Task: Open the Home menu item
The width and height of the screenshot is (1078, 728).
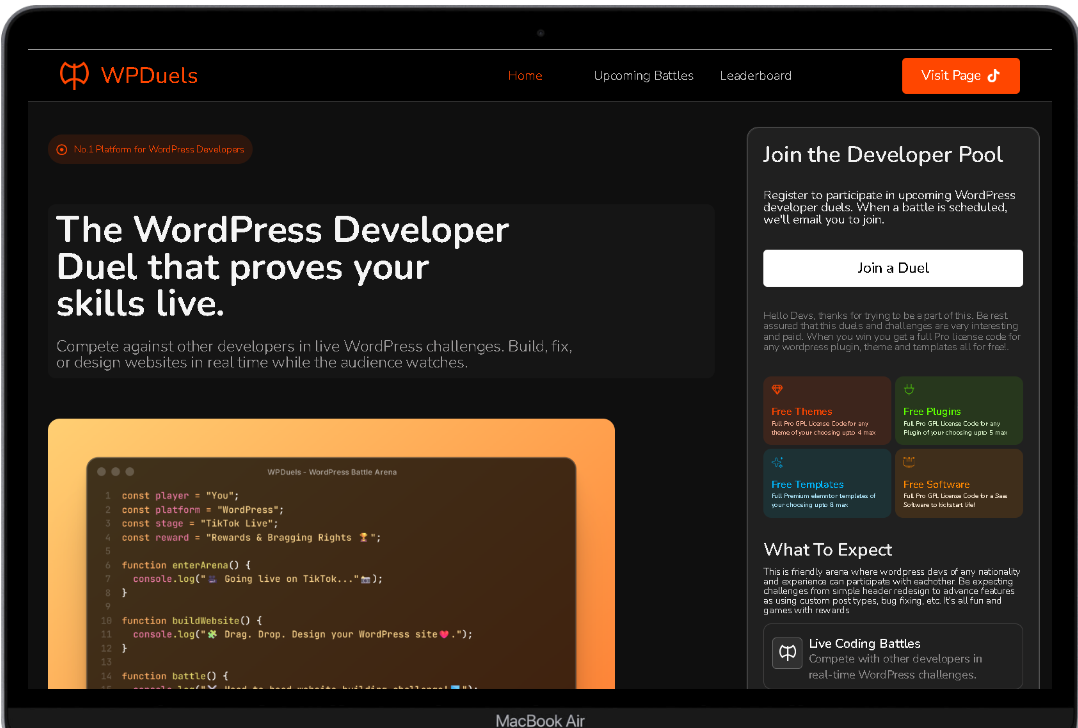Action: tap(525, 76)
